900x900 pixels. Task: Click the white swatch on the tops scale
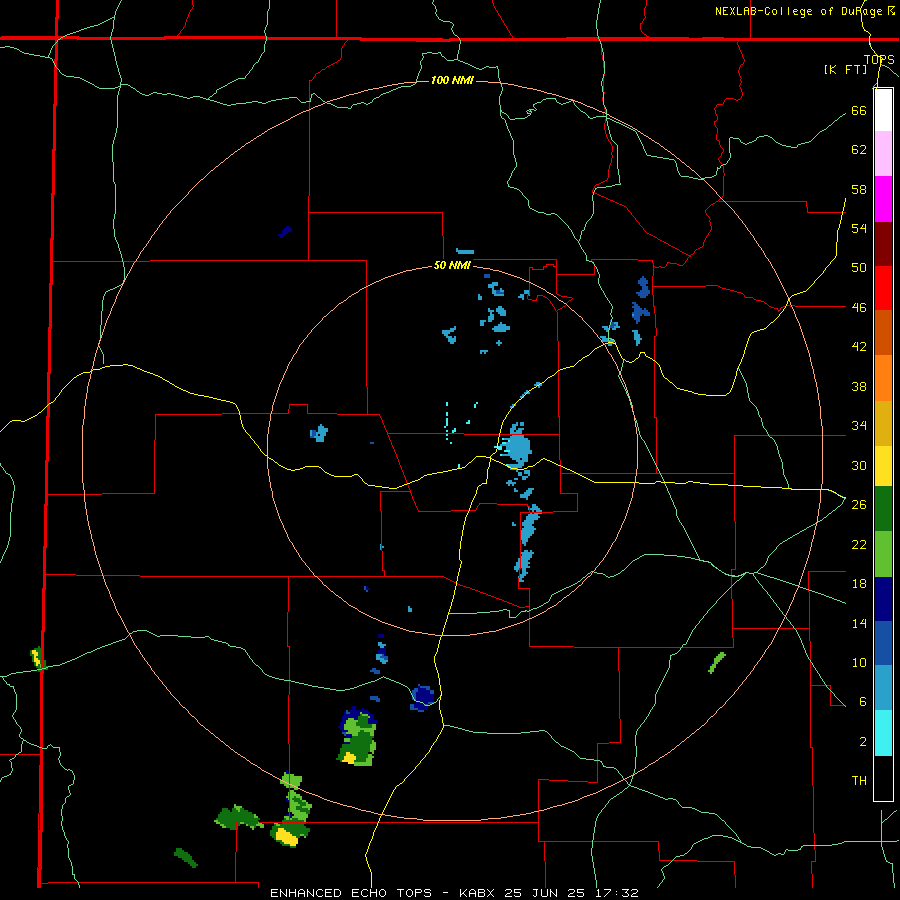pyautogui.click(x=883, y=110)
